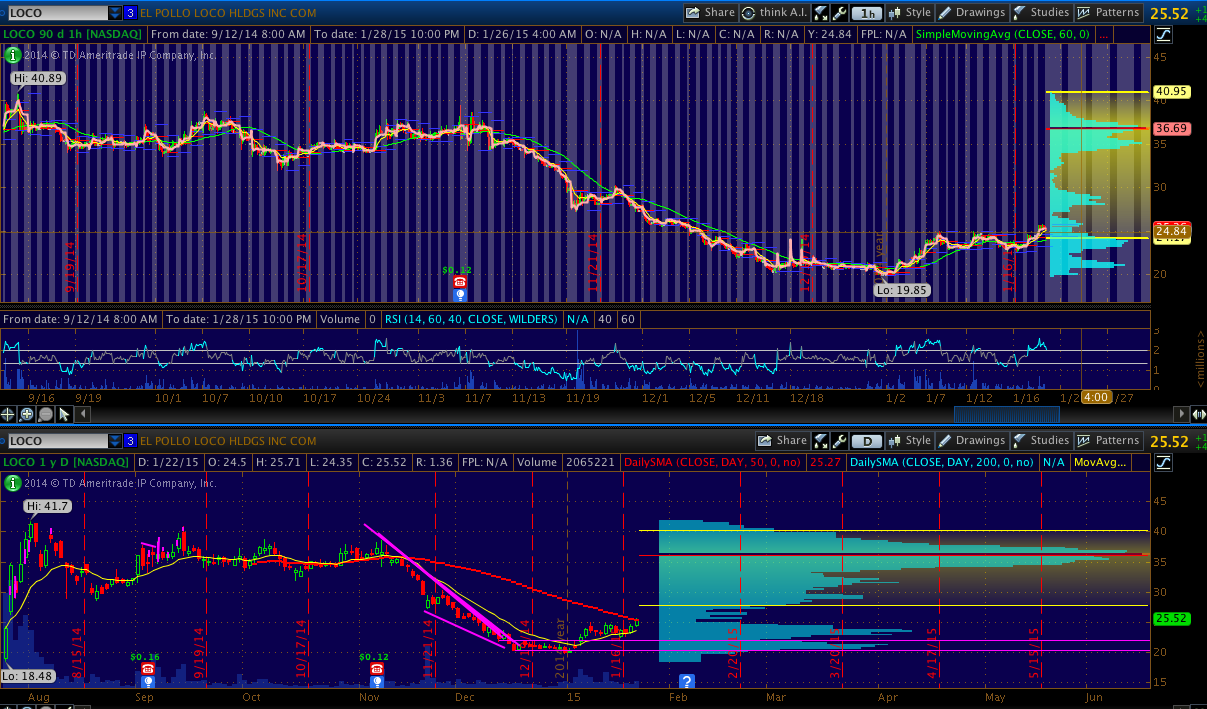The image size is (1207, 709).
Task: Select the pointer cursor tool
Action: tap(64, 414)
